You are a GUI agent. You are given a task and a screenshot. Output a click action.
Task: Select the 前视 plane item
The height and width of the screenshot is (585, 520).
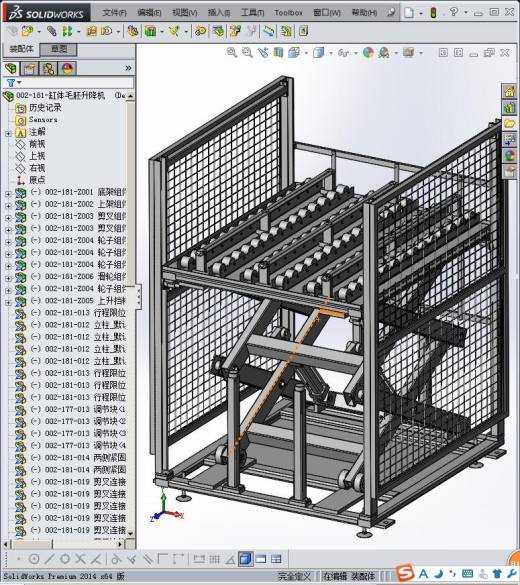coord(37,144)
